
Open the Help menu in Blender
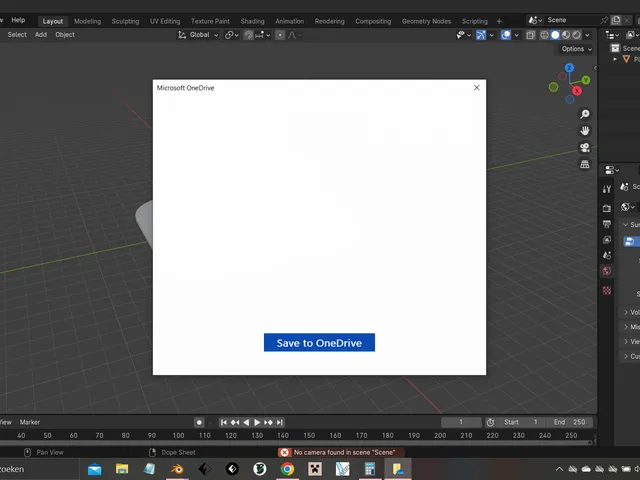pos(18,20)
